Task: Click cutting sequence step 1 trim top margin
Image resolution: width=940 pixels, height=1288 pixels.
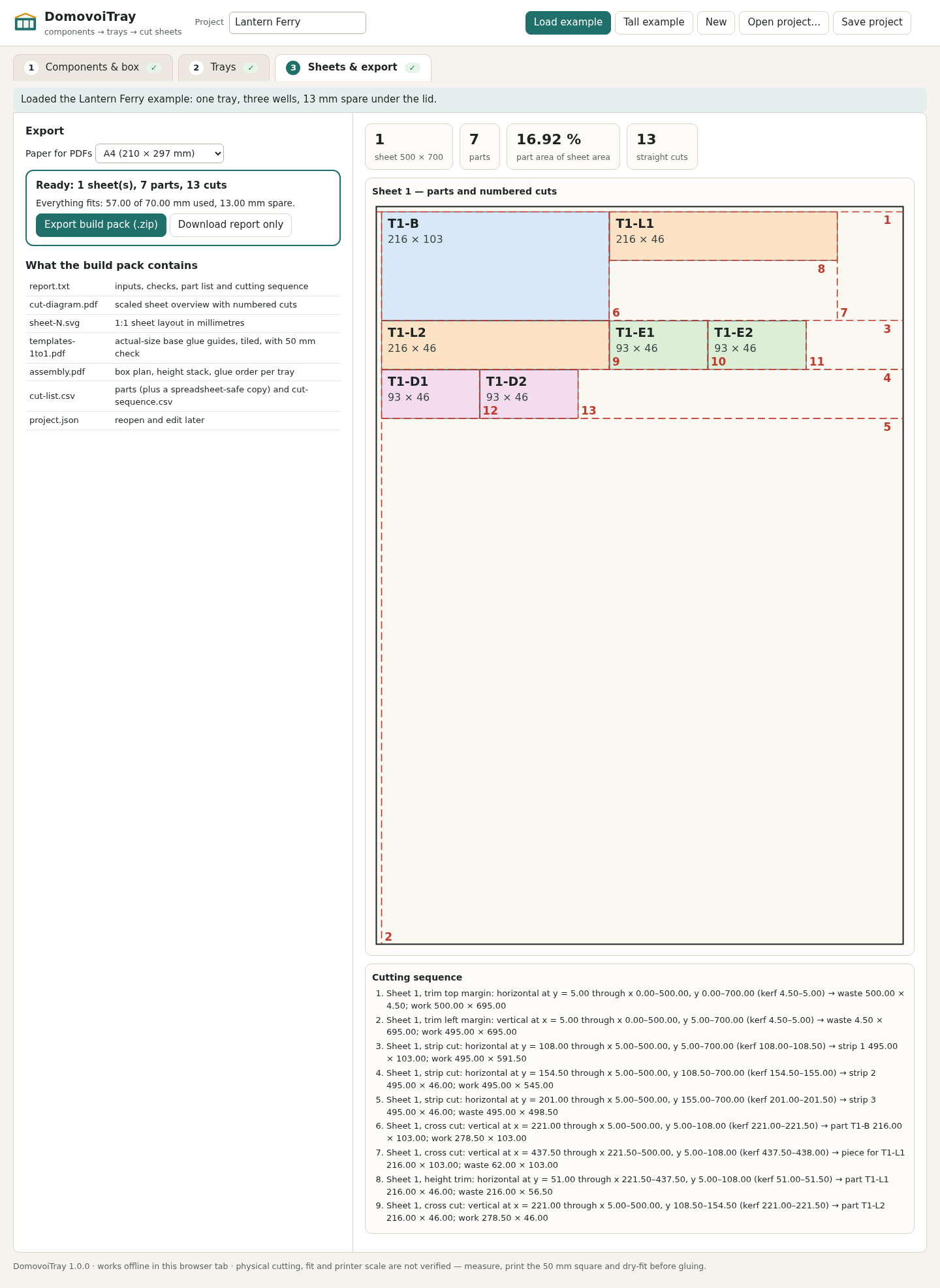Action: click(645, 999)
